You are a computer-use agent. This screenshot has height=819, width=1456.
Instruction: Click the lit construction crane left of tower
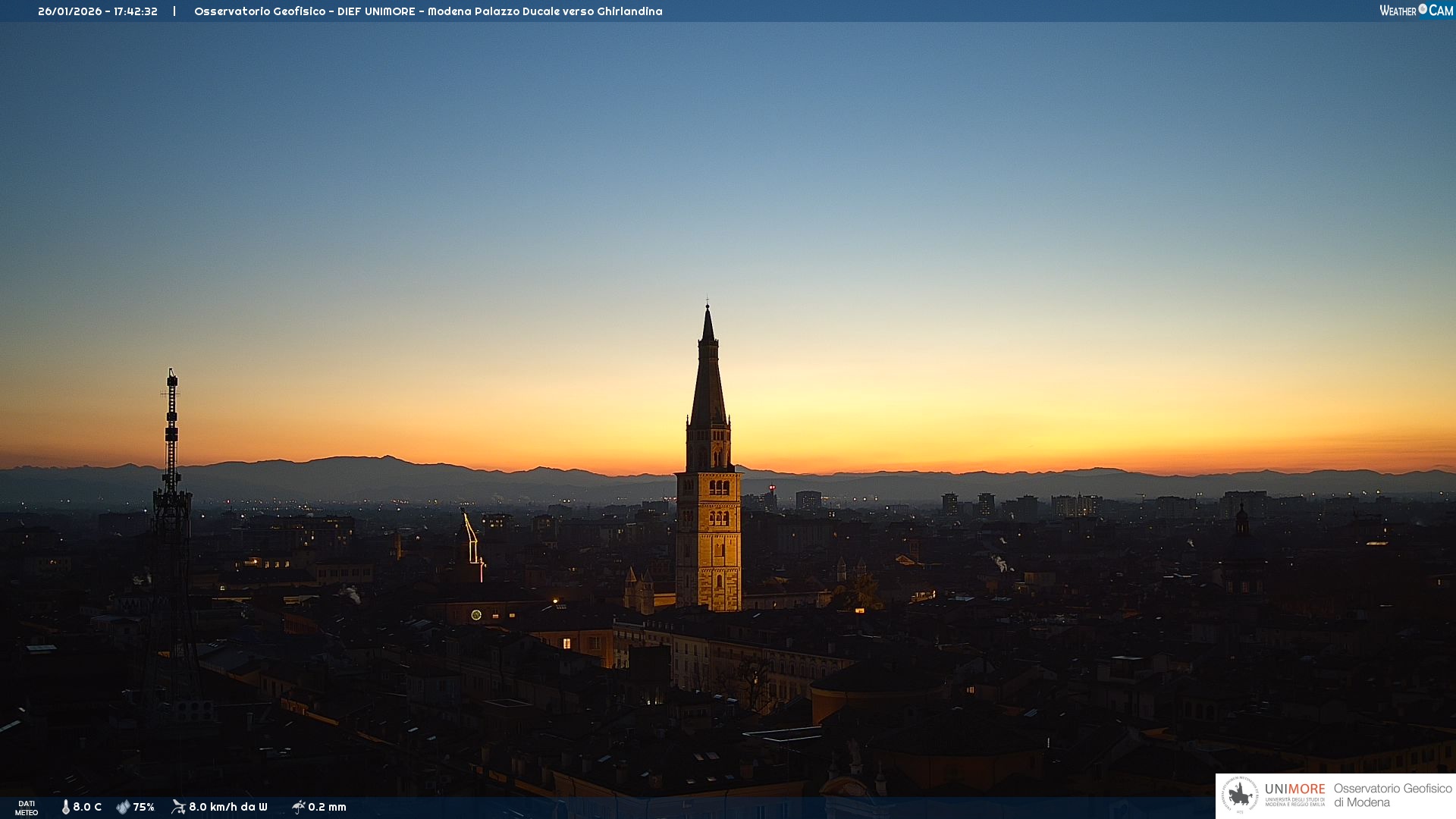472,540
